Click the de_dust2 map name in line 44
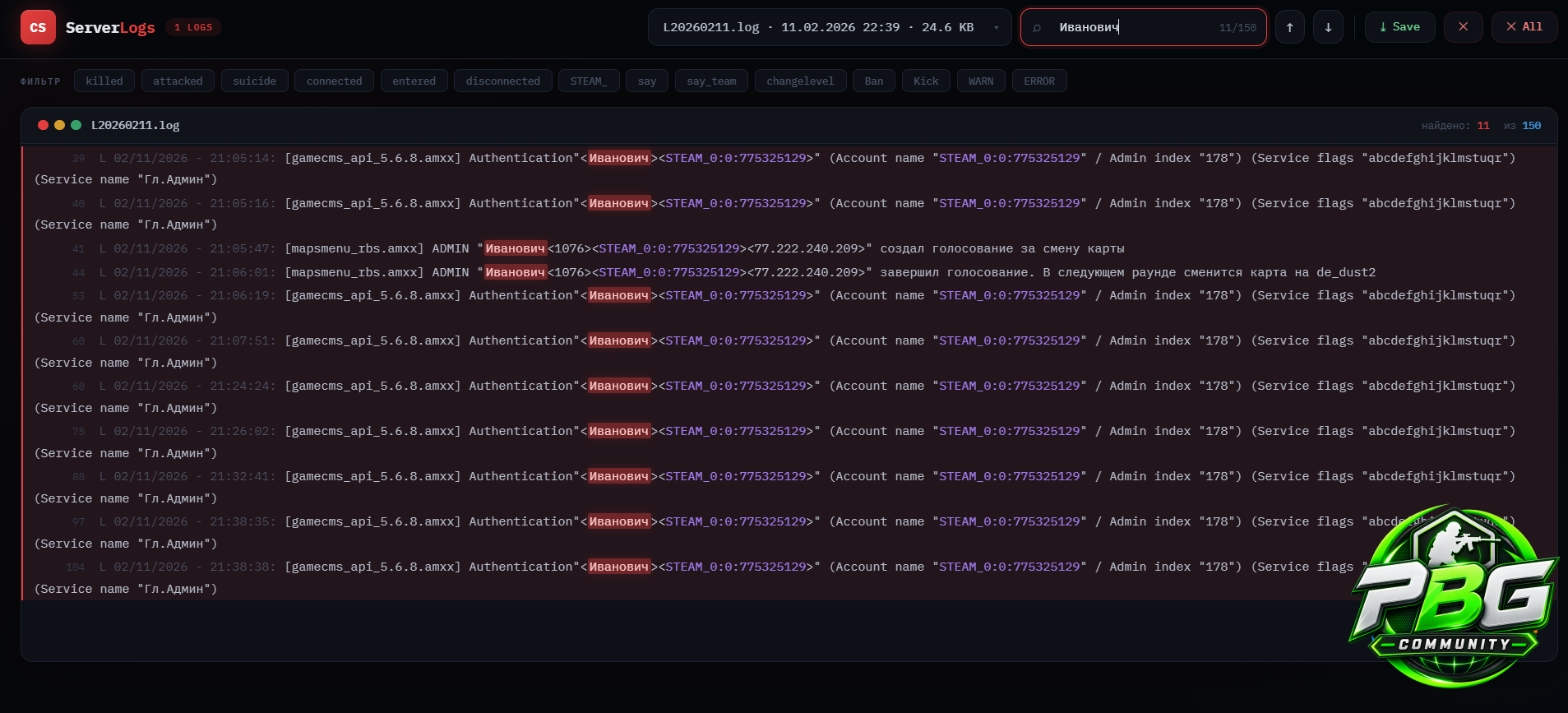 (1346, 272)
